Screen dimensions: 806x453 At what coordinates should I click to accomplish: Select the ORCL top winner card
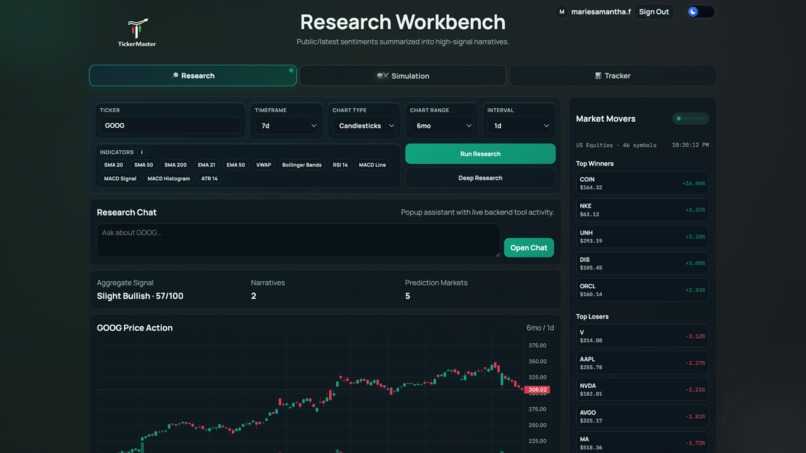tap(642, 290)
